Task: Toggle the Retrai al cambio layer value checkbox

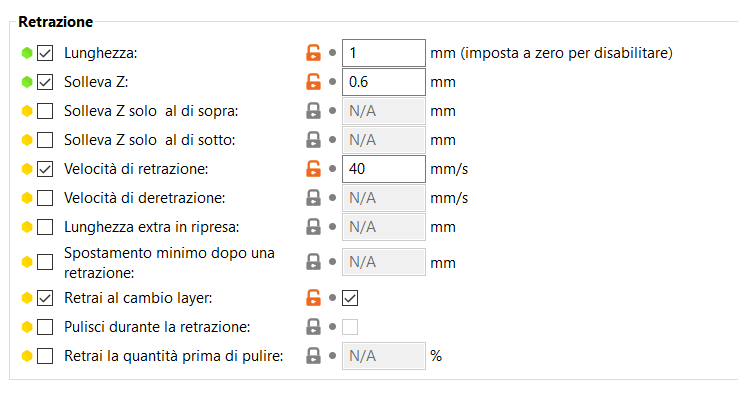Action: [350, 298]
